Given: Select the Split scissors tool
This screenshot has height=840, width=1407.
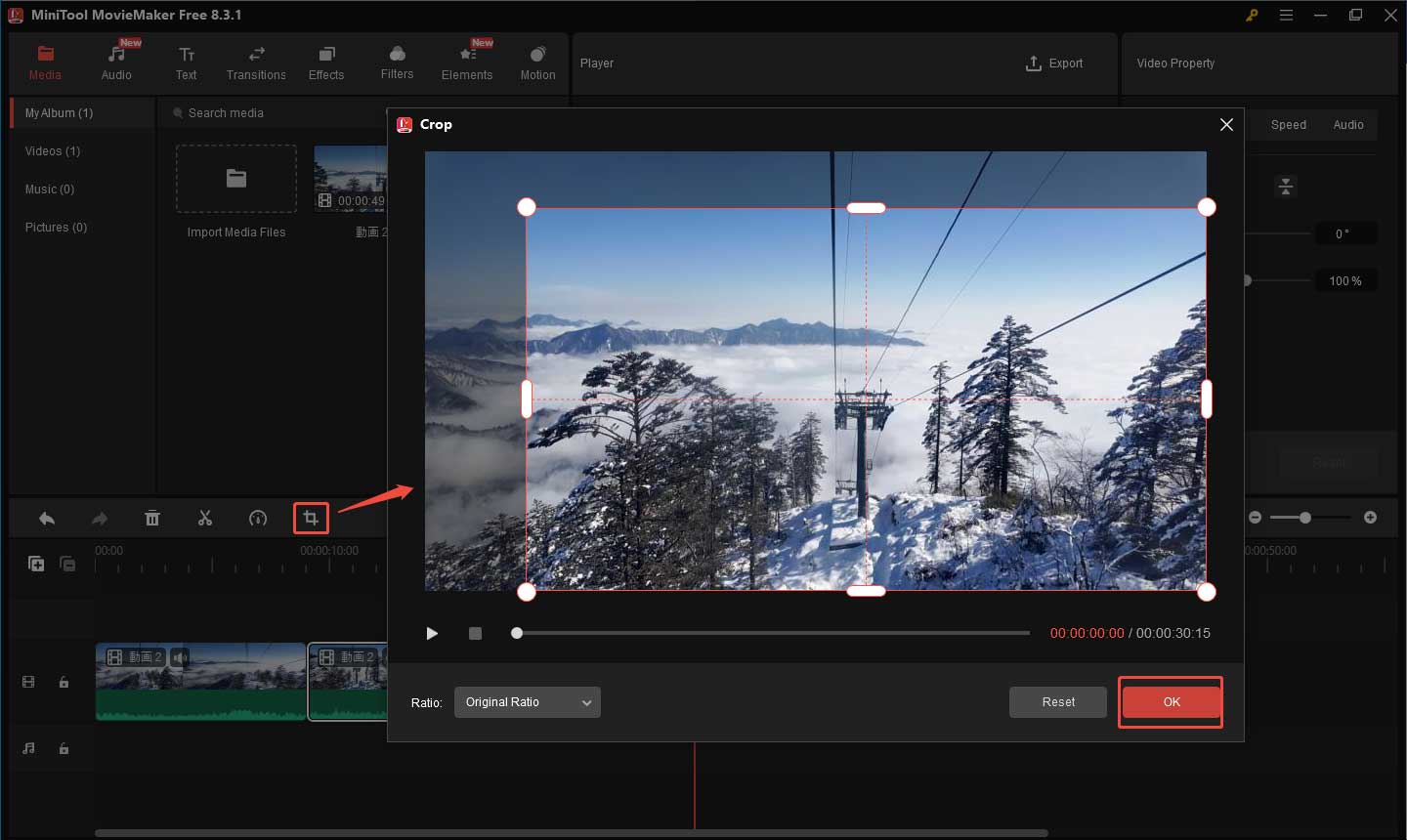Looking at the screenshot, I should (x=205, y=518).
